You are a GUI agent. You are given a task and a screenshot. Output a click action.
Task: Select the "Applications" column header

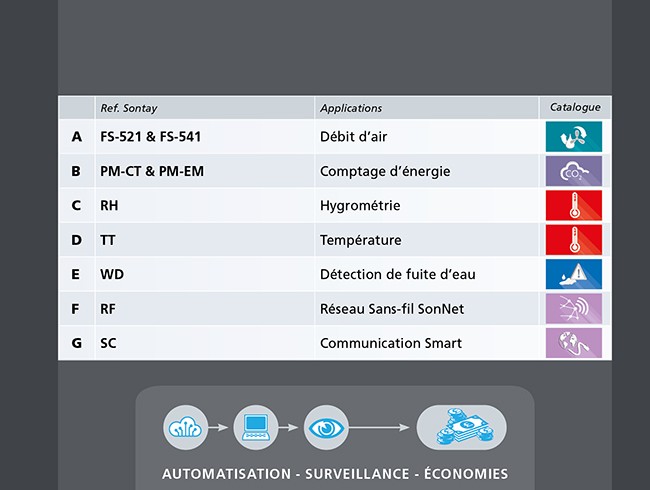pos(350,108)
